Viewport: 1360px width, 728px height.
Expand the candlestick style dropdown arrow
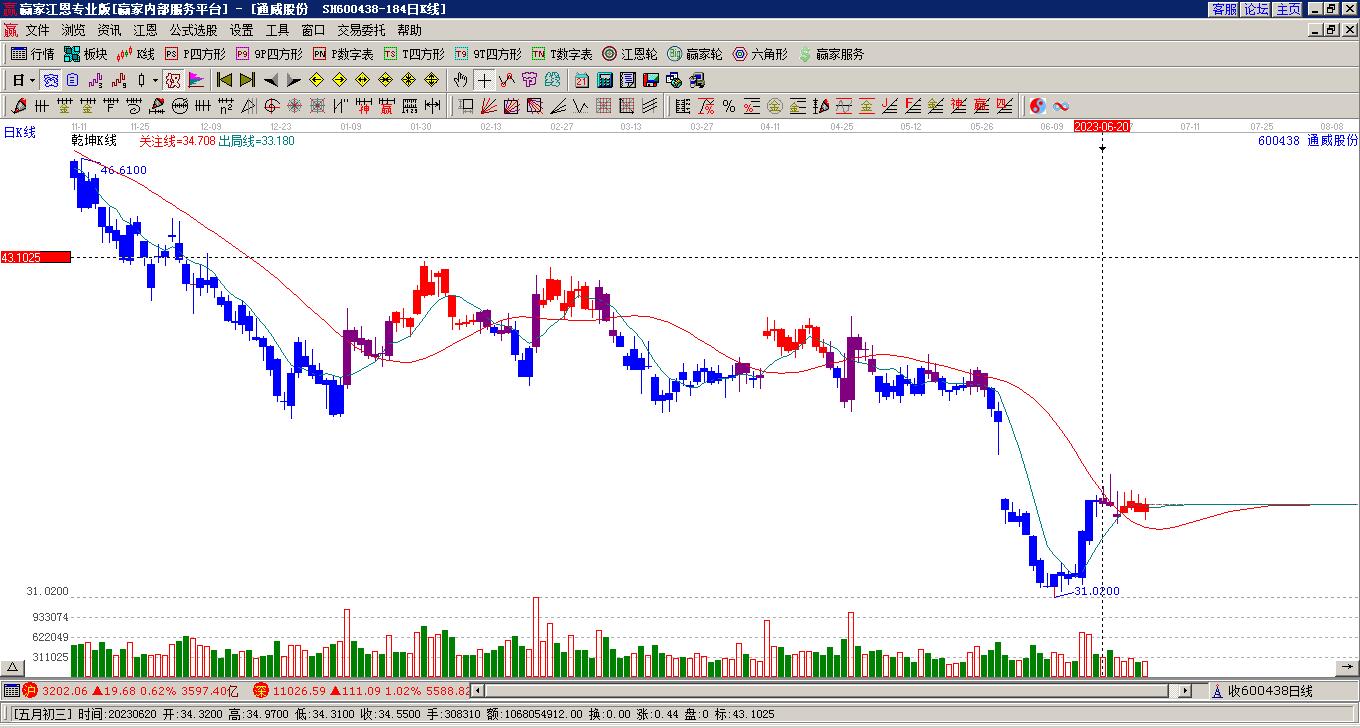tap(155, 80)
